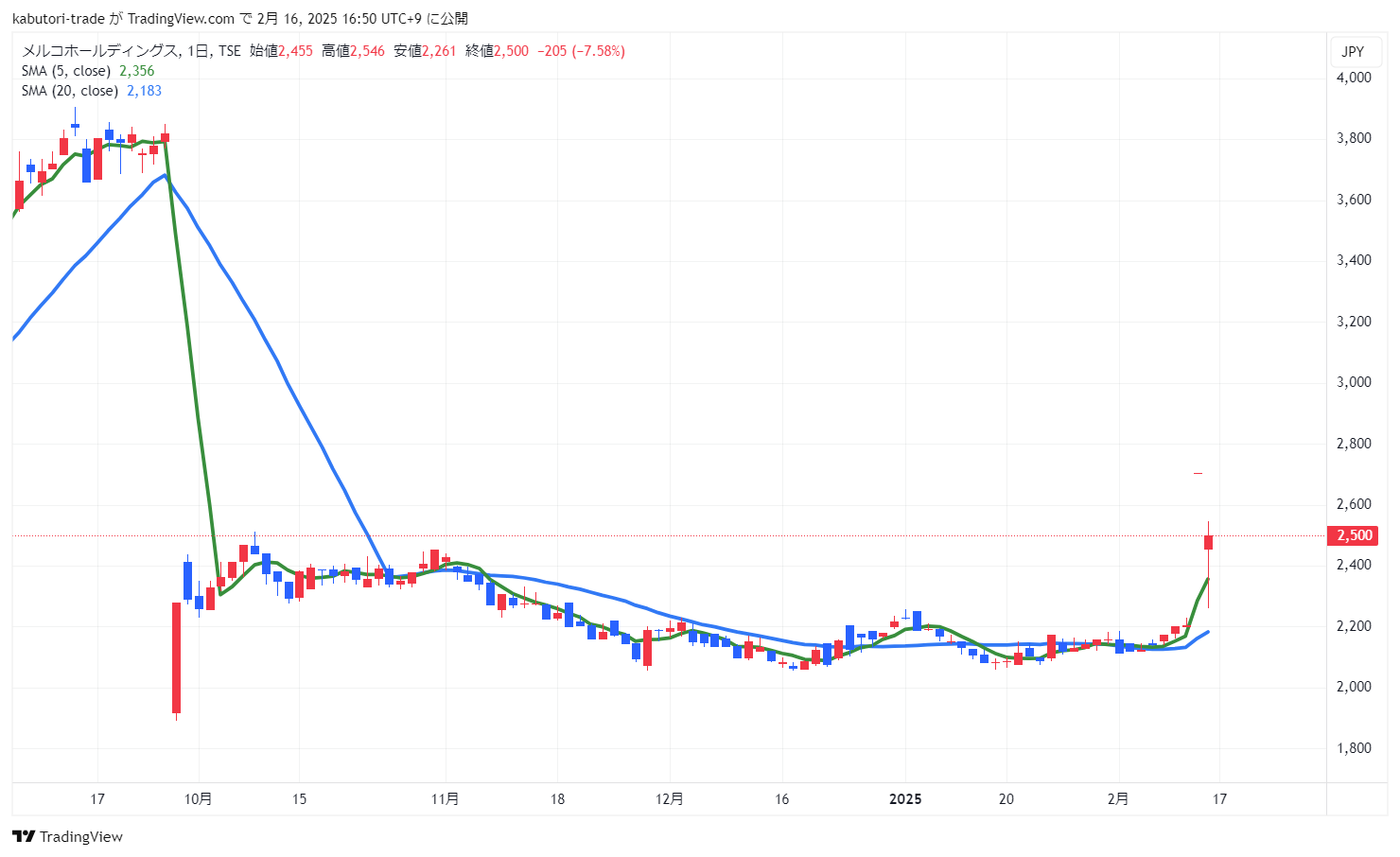
Task: Click the 11月 date axis label
Action: click(x=445, y=799)
